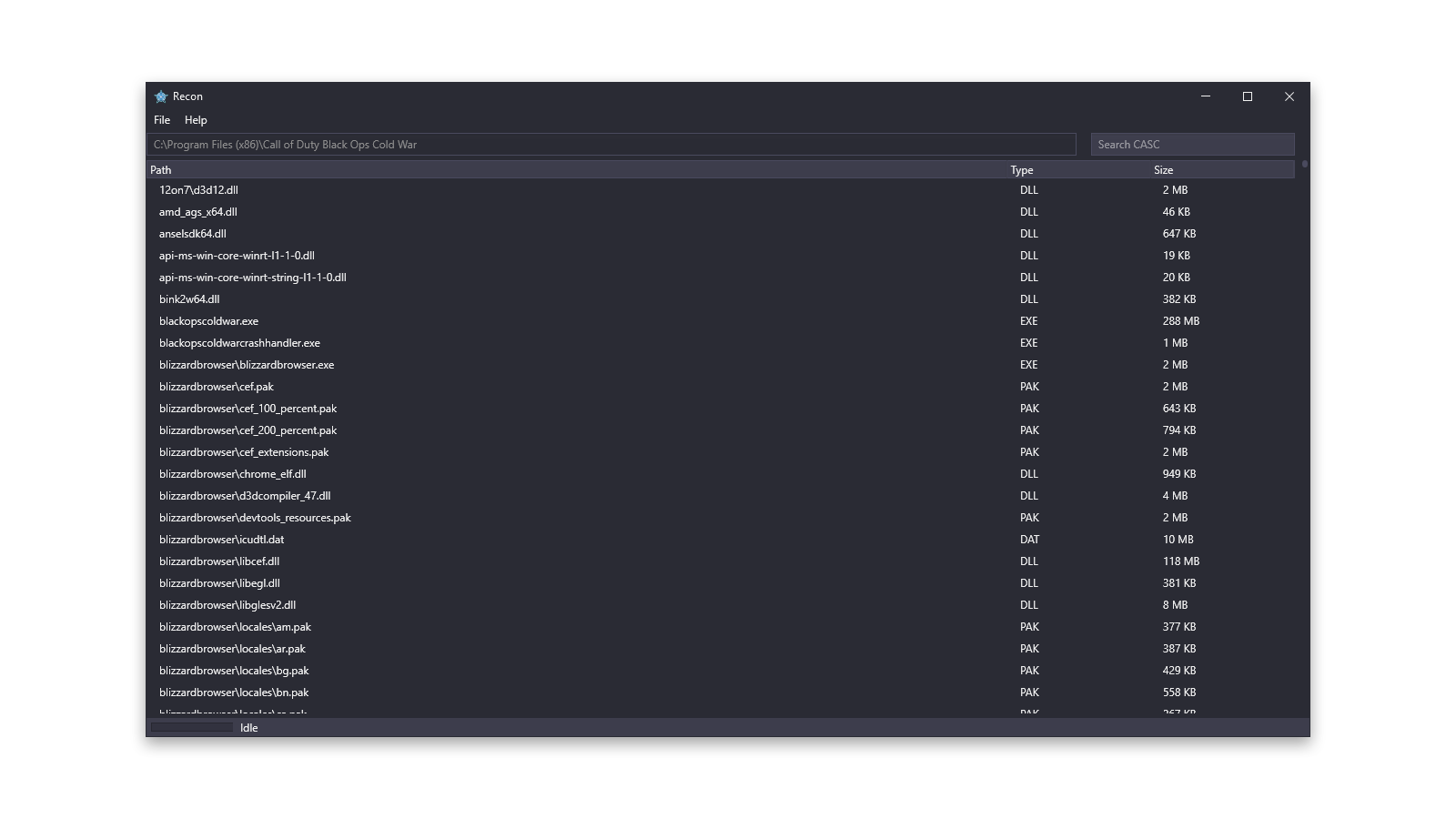Select blizzardbrowser\libcef.dll row
Screen dimensions: 1456x819
721,561
